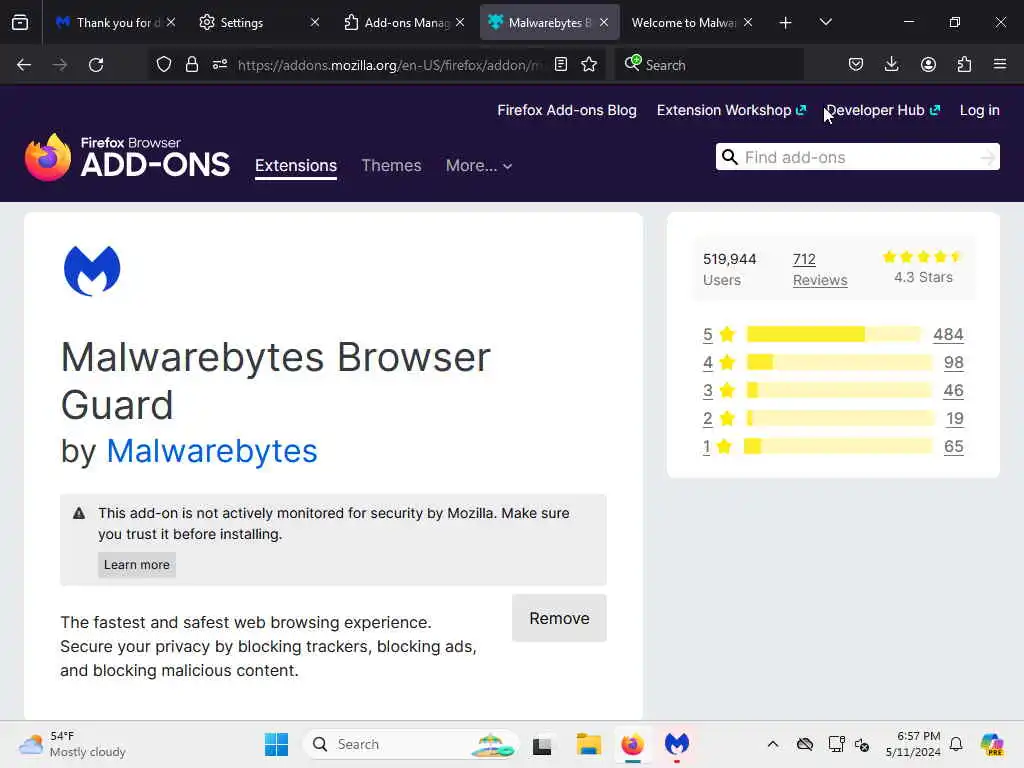Open site permissions icon in address bar
The height and width of the screenshot is (768, 1024).
[x=220, y=64]
